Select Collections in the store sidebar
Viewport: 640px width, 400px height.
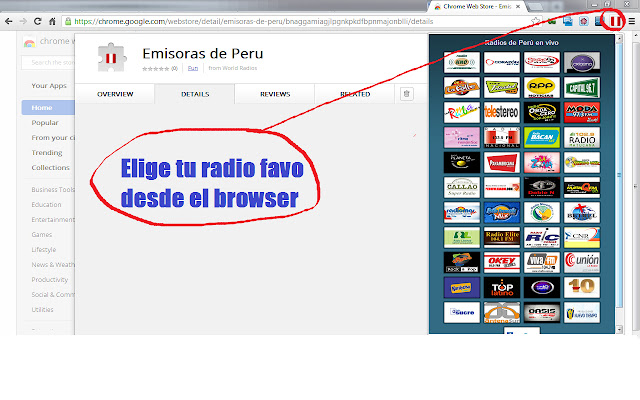pos(51,168)
